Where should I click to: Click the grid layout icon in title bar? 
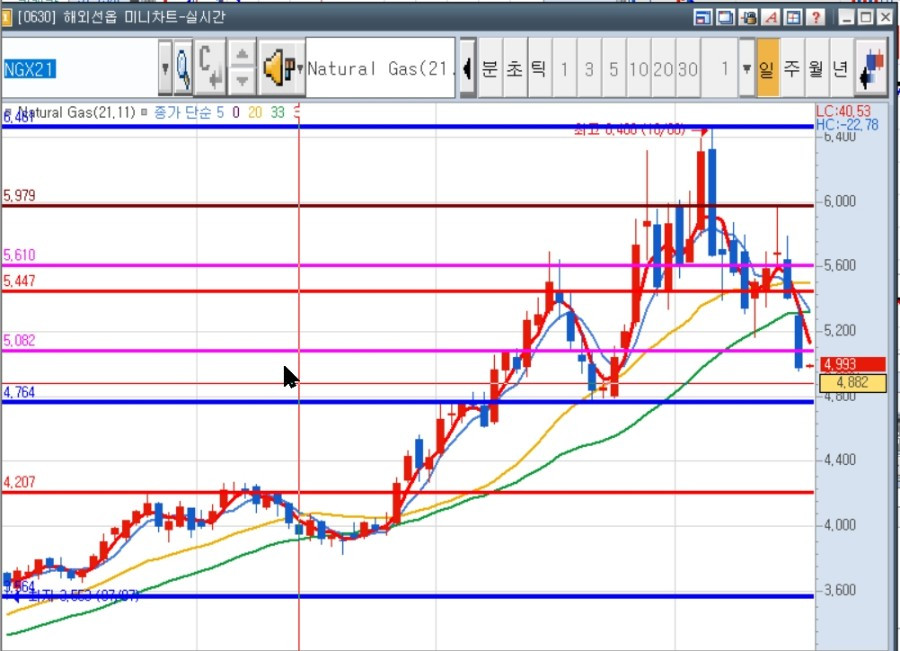[x=793, y=17]
